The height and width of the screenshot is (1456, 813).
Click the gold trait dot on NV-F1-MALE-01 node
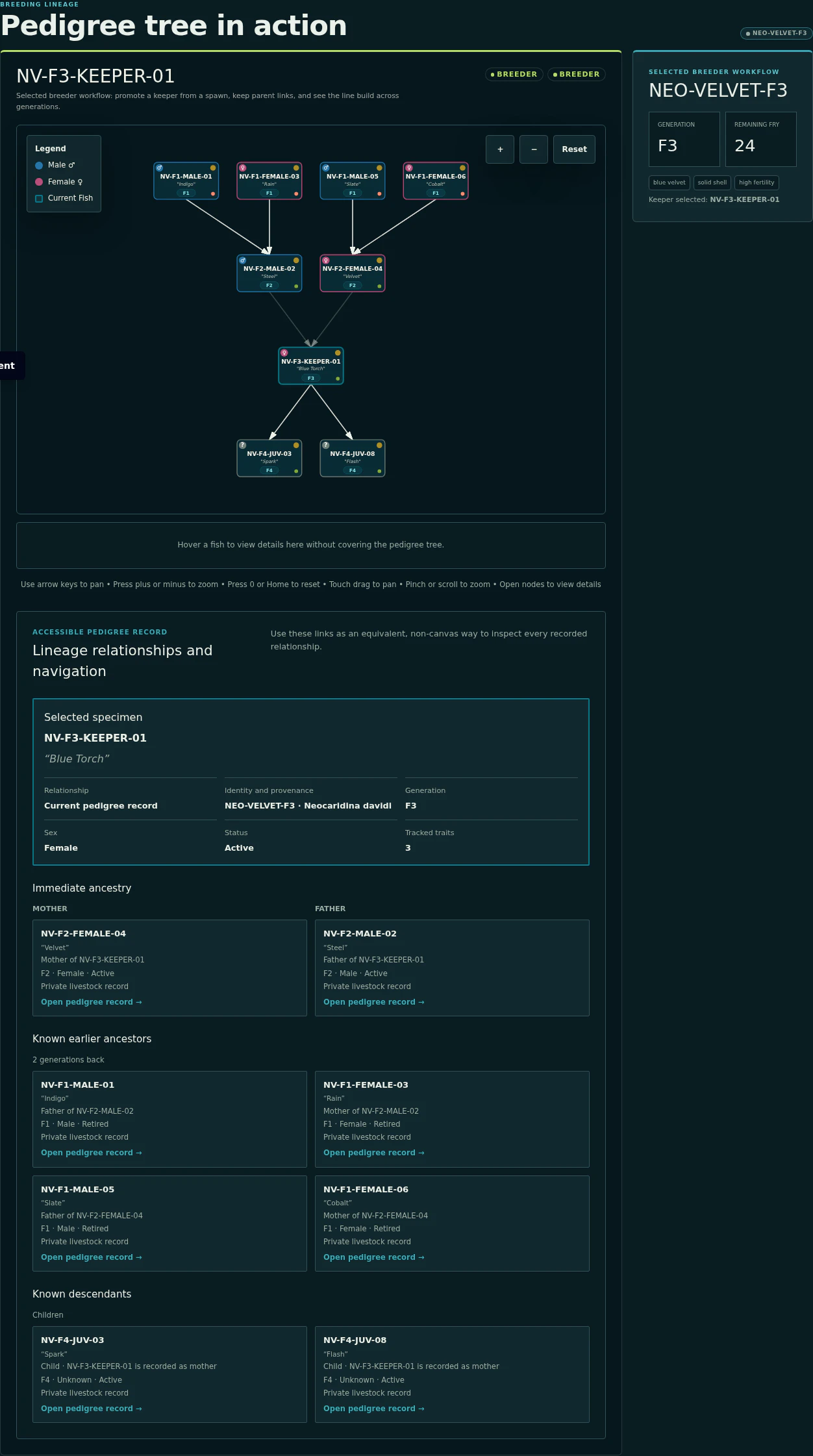[x=213, y=168]
